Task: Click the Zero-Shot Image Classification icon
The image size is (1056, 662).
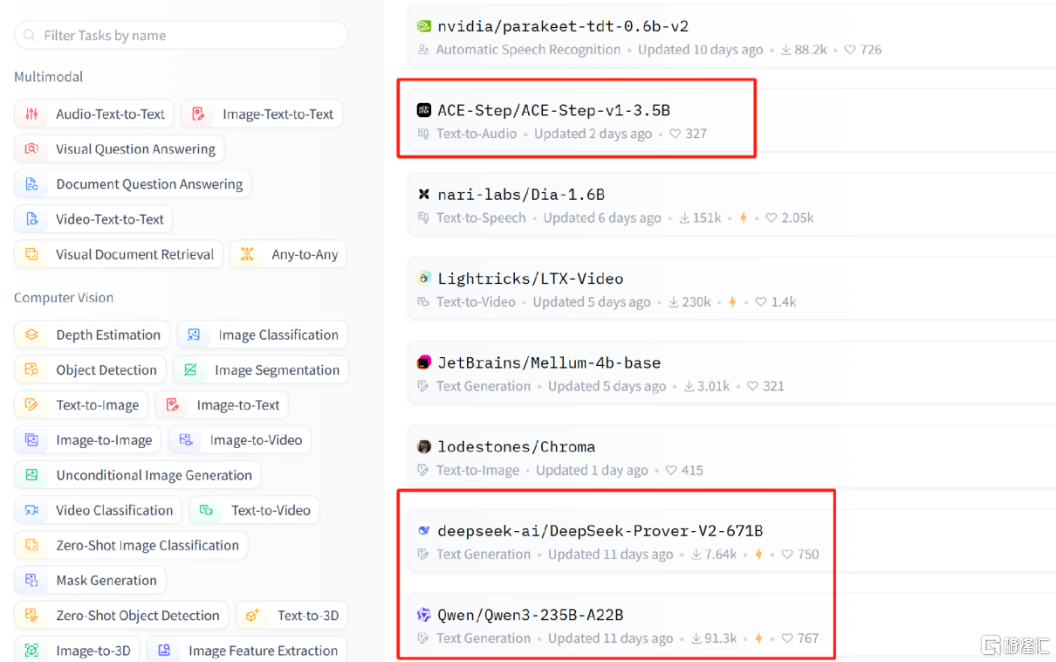Action: (x=32, y=545)
